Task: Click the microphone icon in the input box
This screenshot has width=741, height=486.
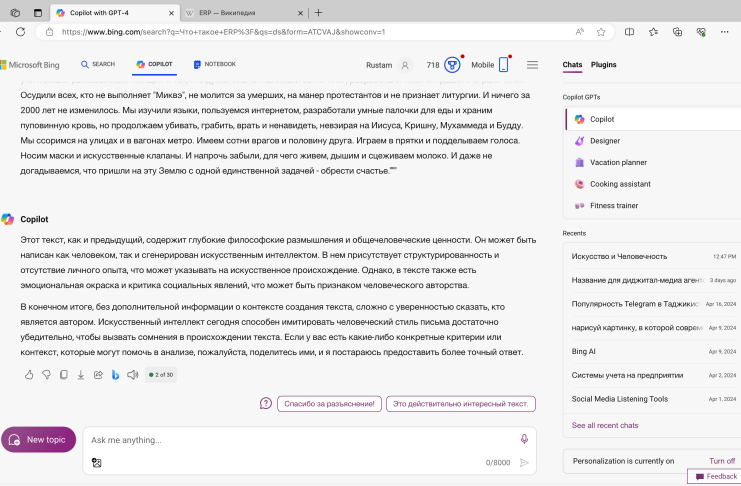Action: point(524,439)
